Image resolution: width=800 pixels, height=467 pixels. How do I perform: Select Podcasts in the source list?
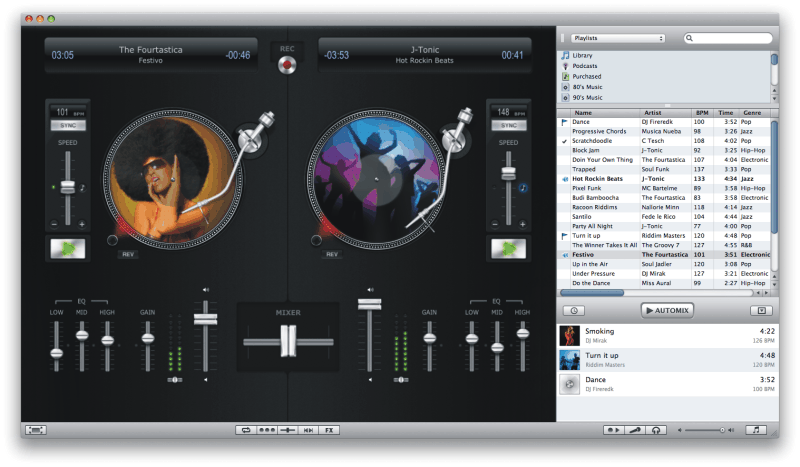[x=588, y=65]
